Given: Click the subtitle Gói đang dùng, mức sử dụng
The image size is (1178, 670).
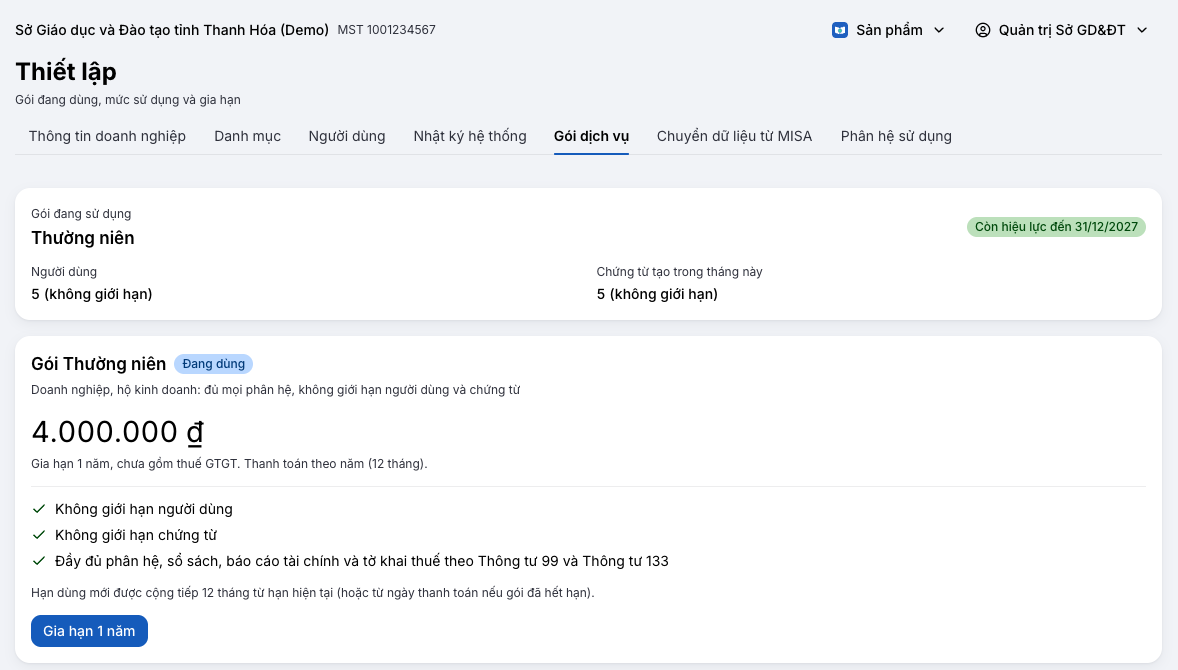Looking at the screenshot, I should coord(128,100).
